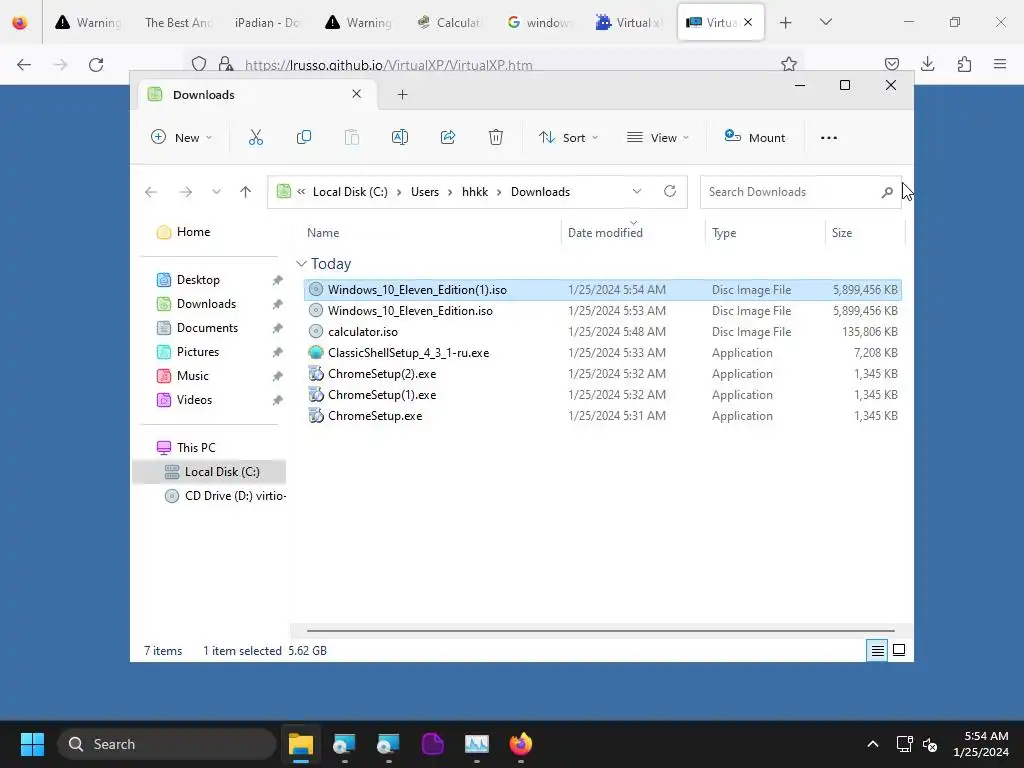Screen dimensions: 1024x768
Task: Click the Paste clipboard icon
Action: 351,137
